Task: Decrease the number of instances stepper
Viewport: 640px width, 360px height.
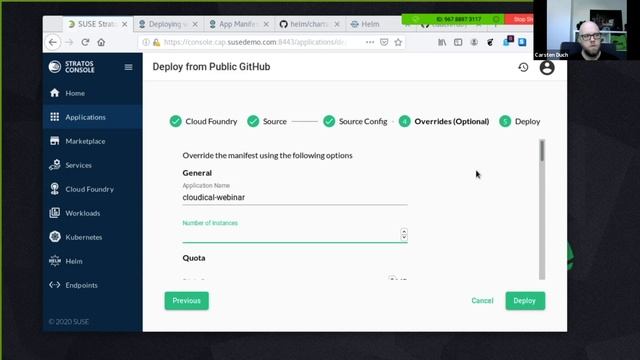Action: pos(404,237)
